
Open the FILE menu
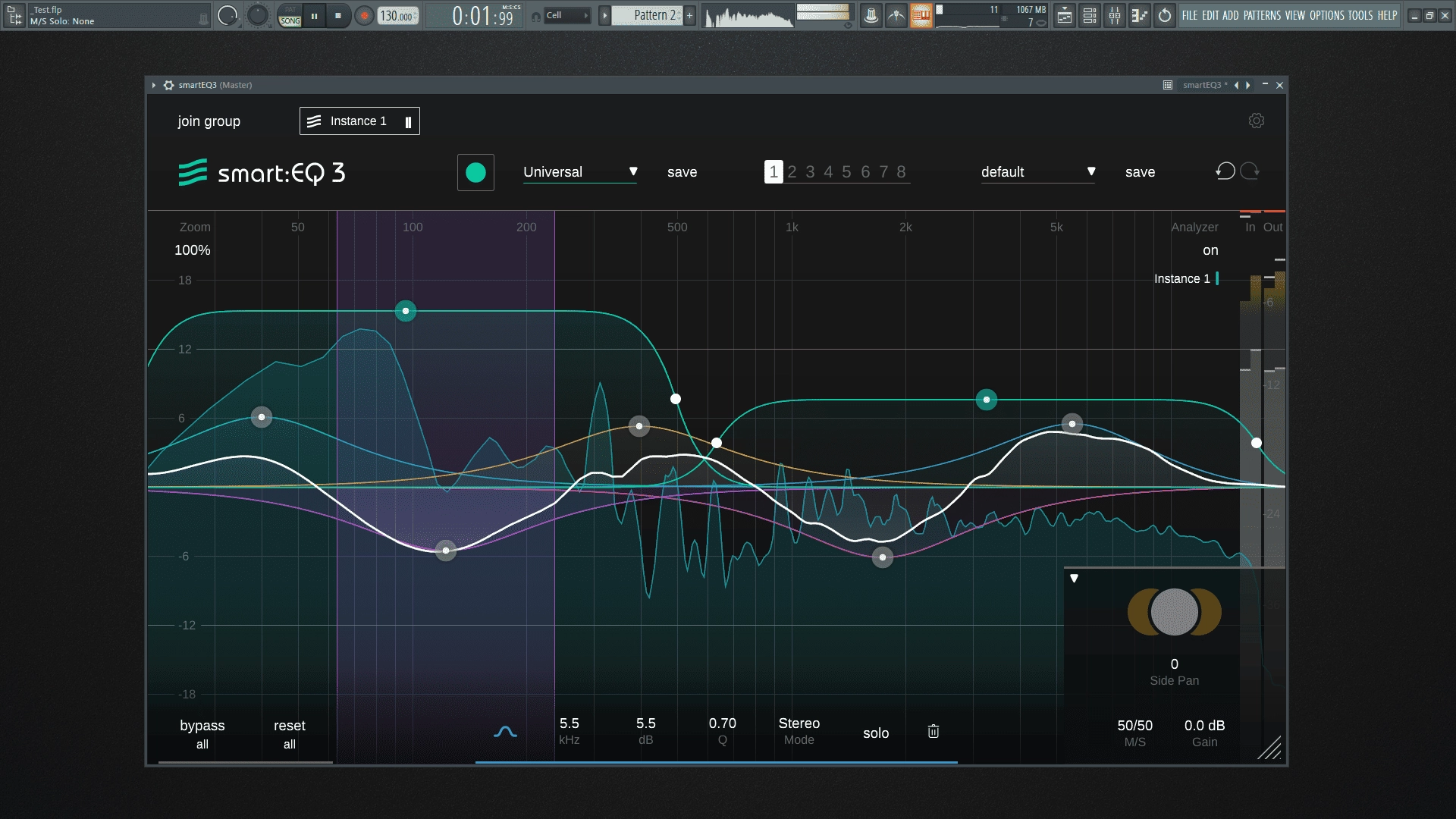(x=1190, y=15)
